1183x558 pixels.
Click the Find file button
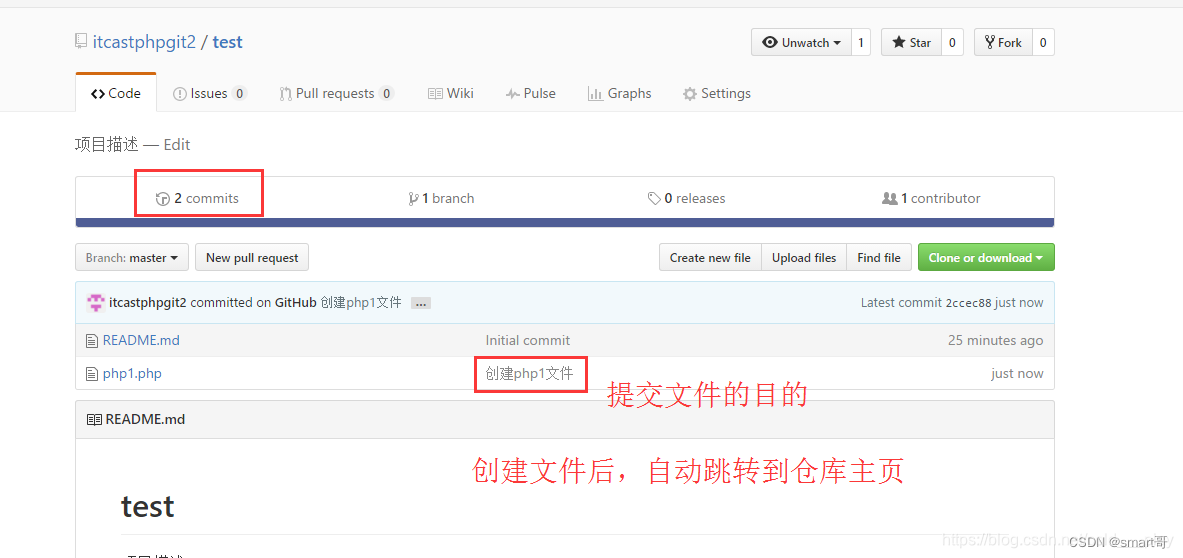[879, 258]
